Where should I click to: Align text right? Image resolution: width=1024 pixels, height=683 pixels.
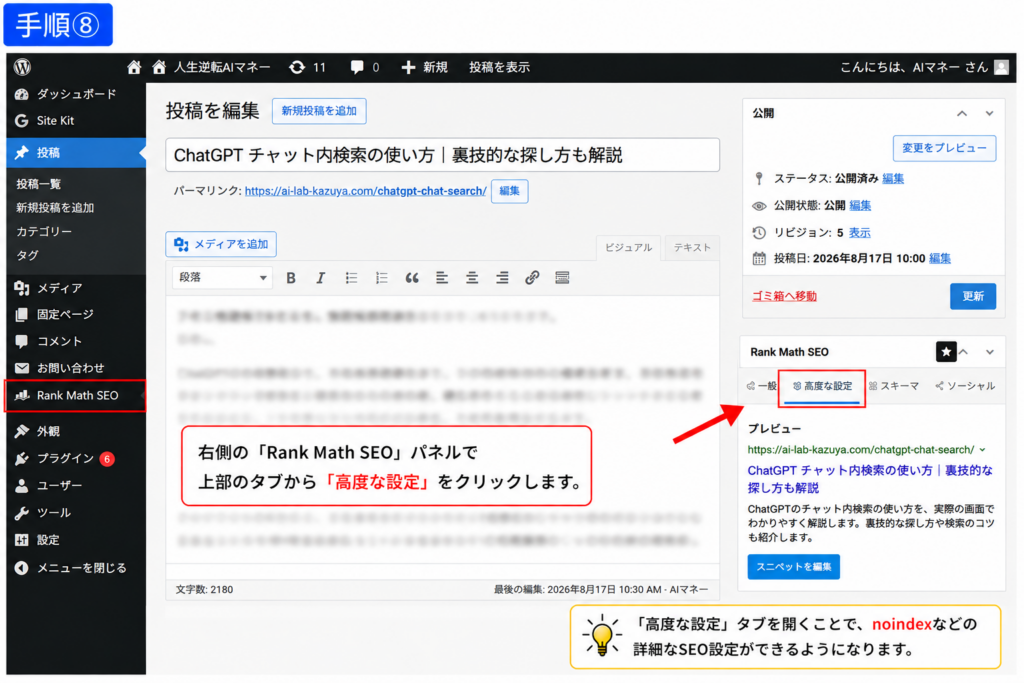tap(502, 278)
